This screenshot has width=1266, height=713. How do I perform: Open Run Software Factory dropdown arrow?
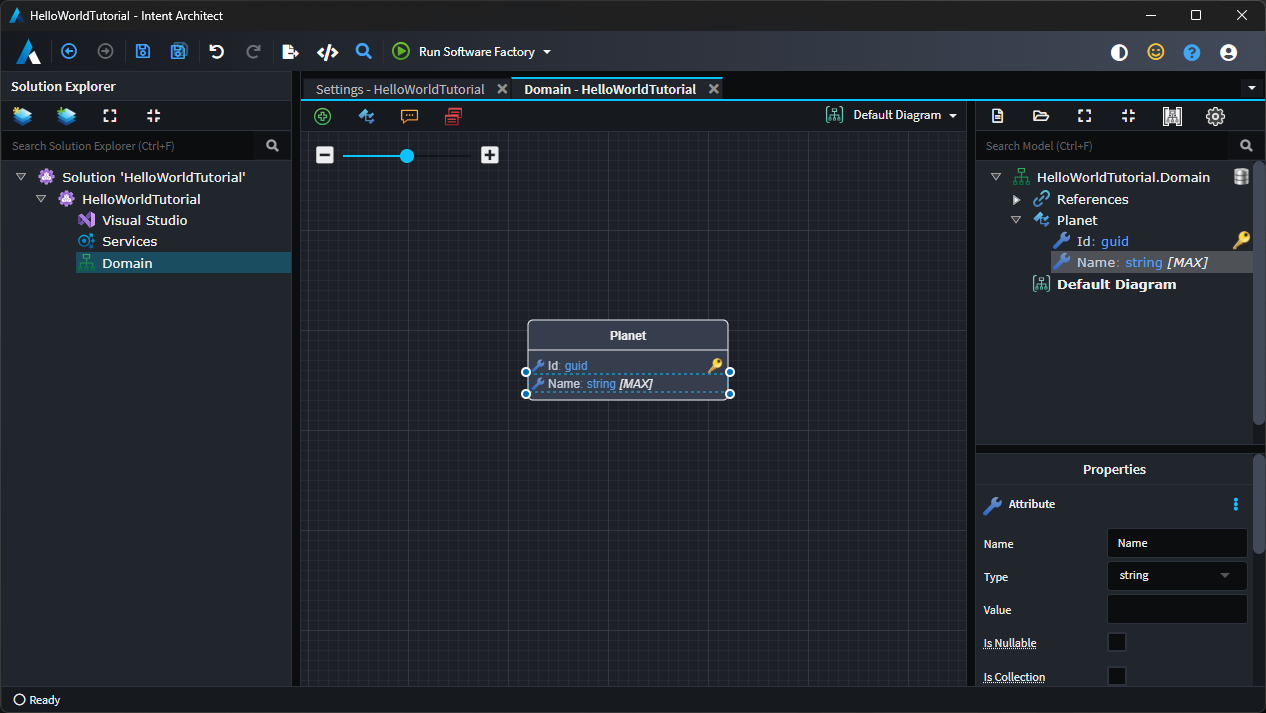[547, 52]
